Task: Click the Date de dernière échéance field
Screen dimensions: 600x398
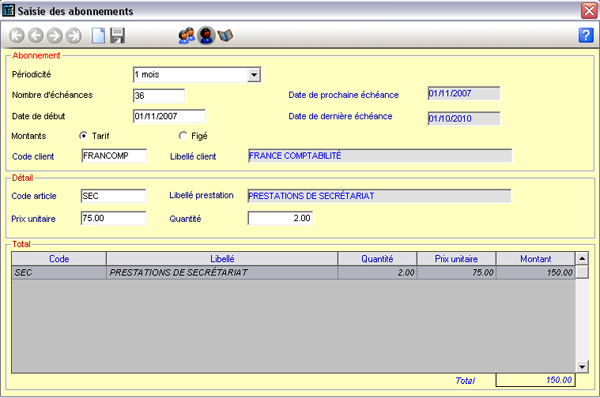Action: click(464, 119)
